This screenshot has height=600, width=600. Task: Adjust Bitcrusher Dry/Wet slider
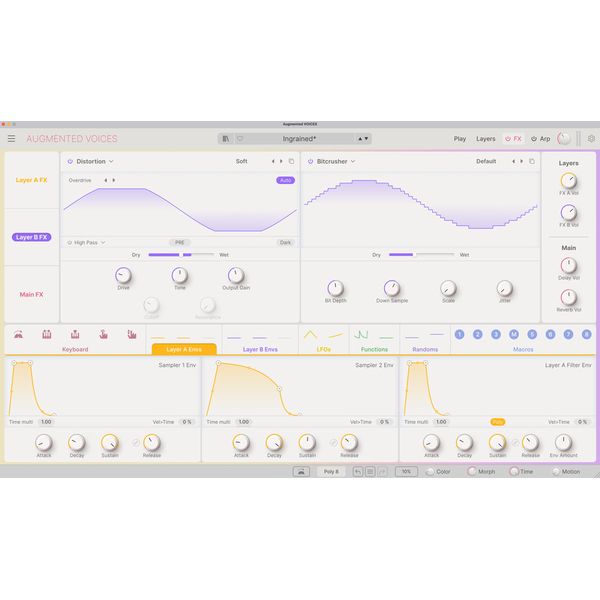tap(421, 254)
